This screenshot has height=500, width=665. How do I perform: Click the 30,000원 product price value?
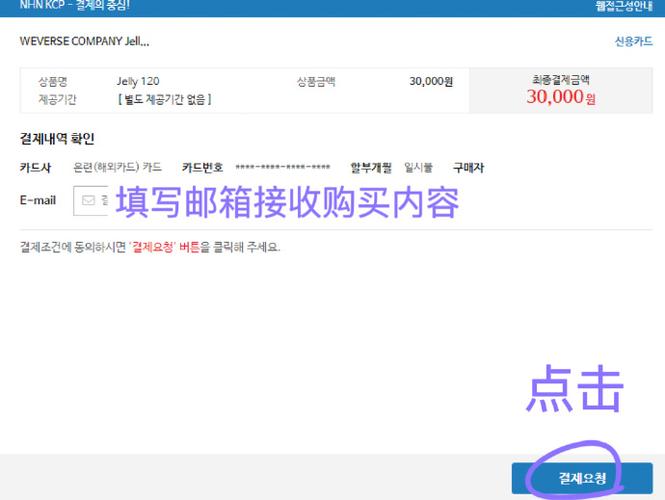pos(431,81)
